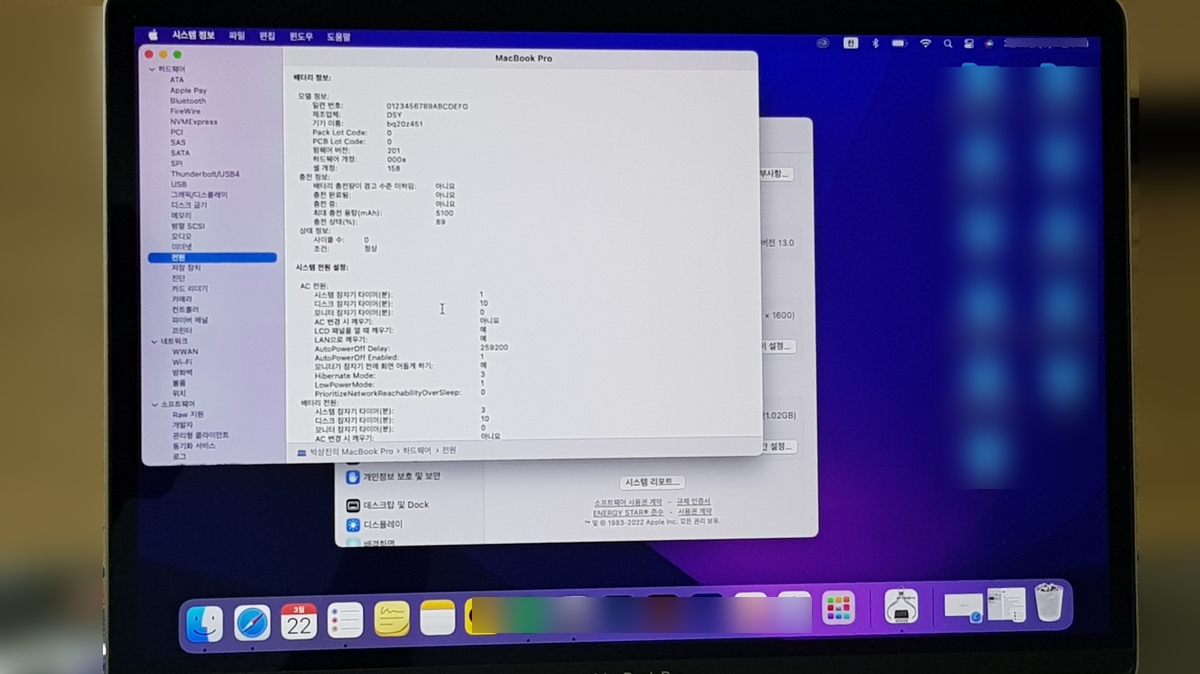Open Spotlight search from menu bar
1200x674 pixels.
948,43
